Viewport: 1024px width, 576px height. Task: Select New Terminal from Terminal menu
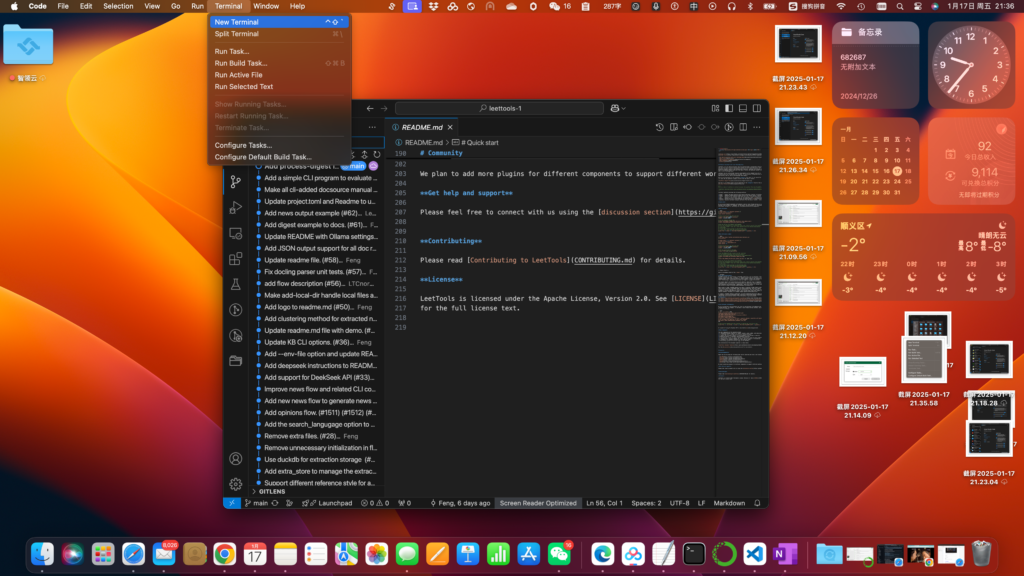[x=279, y=22]
